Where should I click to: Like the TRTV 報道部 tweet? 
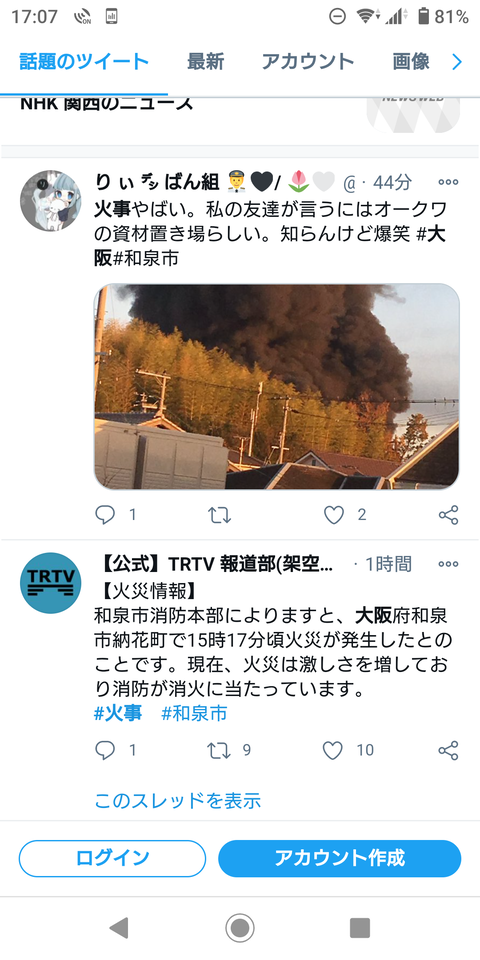point(332,750)
